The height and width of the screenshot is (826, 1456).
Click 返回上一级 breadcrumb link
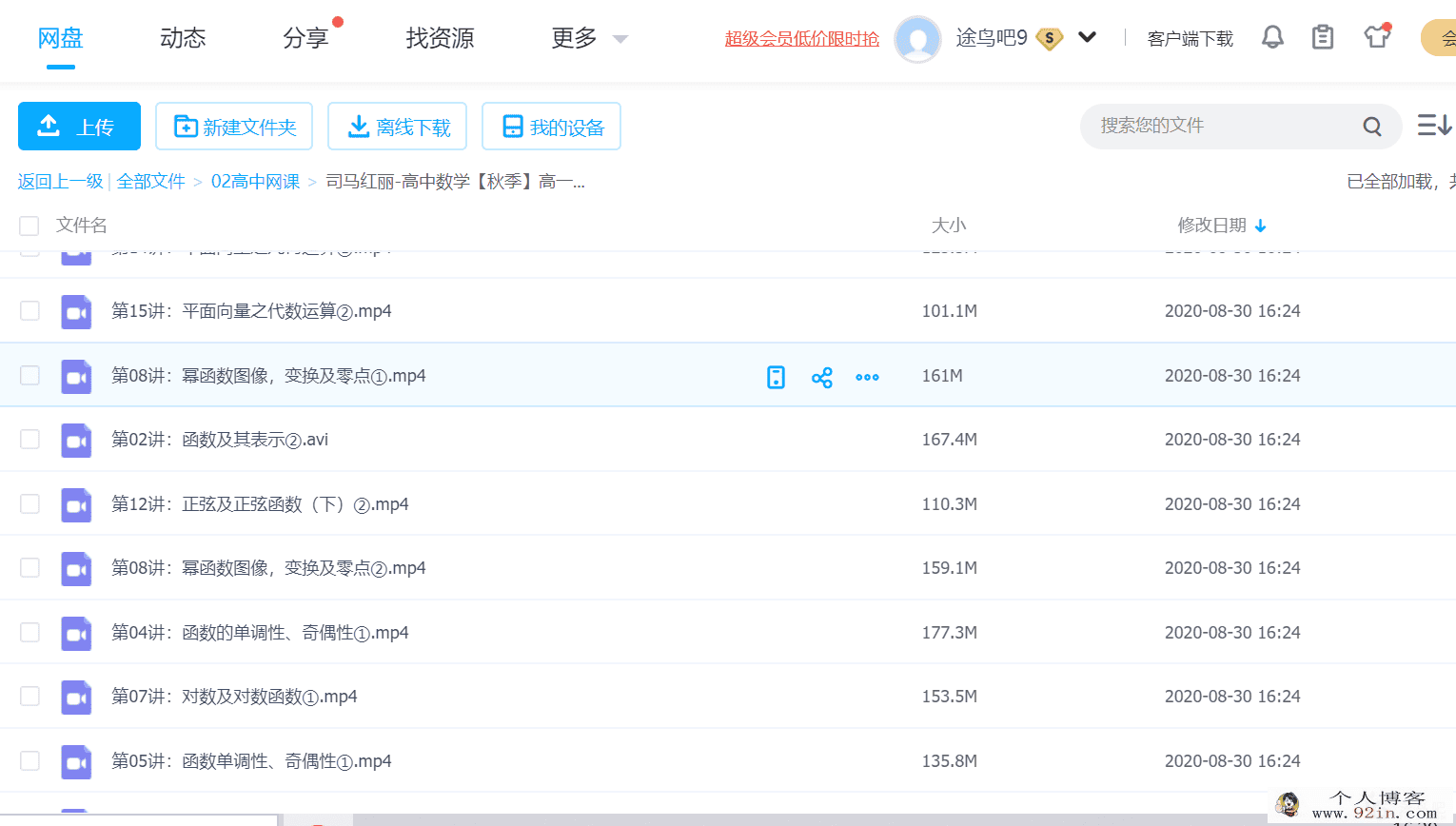click(60, 182)
